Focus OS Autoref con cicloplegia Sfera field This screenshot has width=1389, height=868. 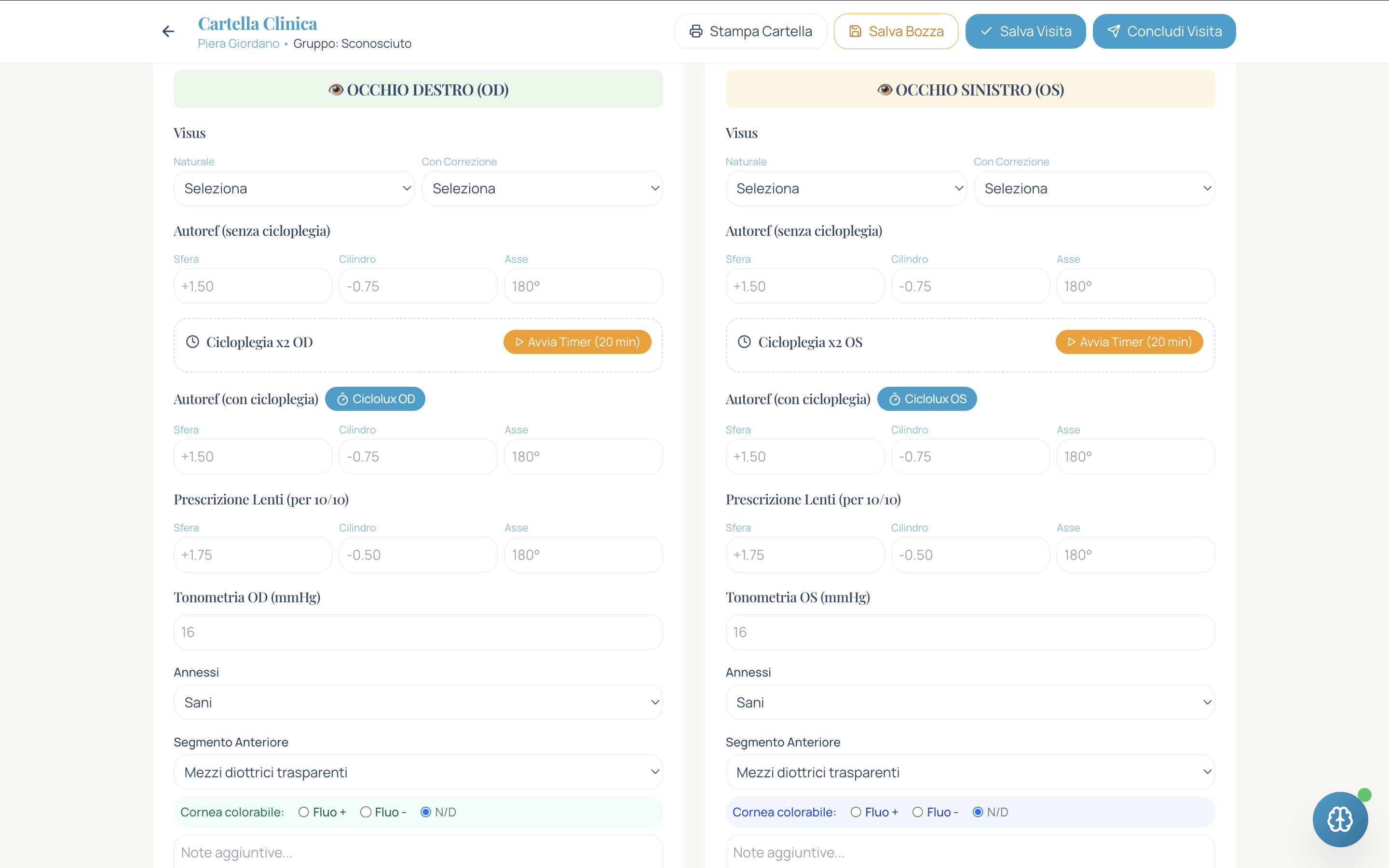[804, 456]
